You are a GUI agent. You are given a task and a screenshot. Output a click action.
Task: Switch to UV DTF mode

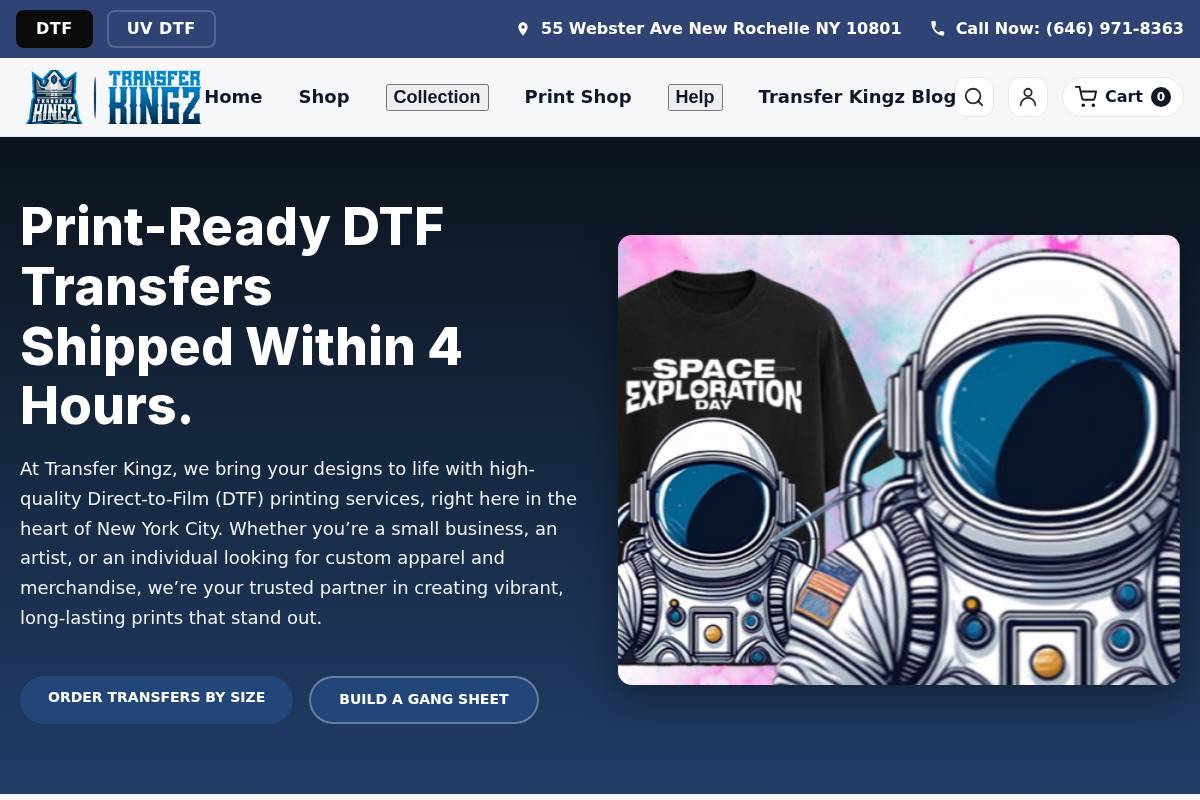pyautogui.click(x=161, y=28)
